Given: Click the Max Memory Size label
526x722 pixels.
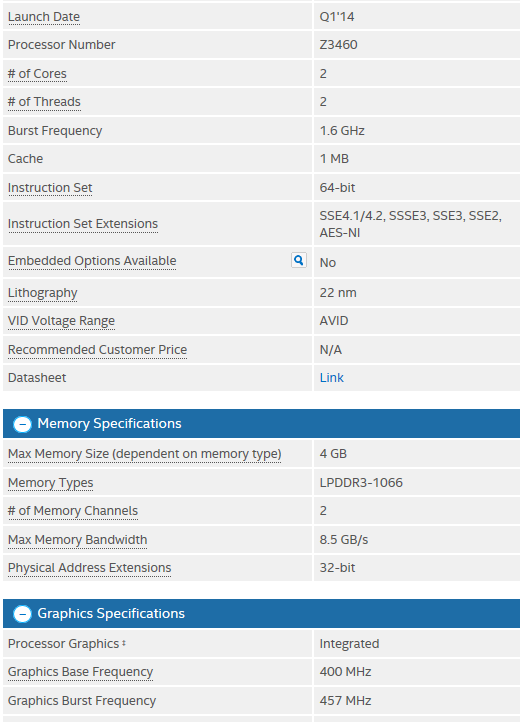Looking at the screenshot, I should tap(145, 454).
